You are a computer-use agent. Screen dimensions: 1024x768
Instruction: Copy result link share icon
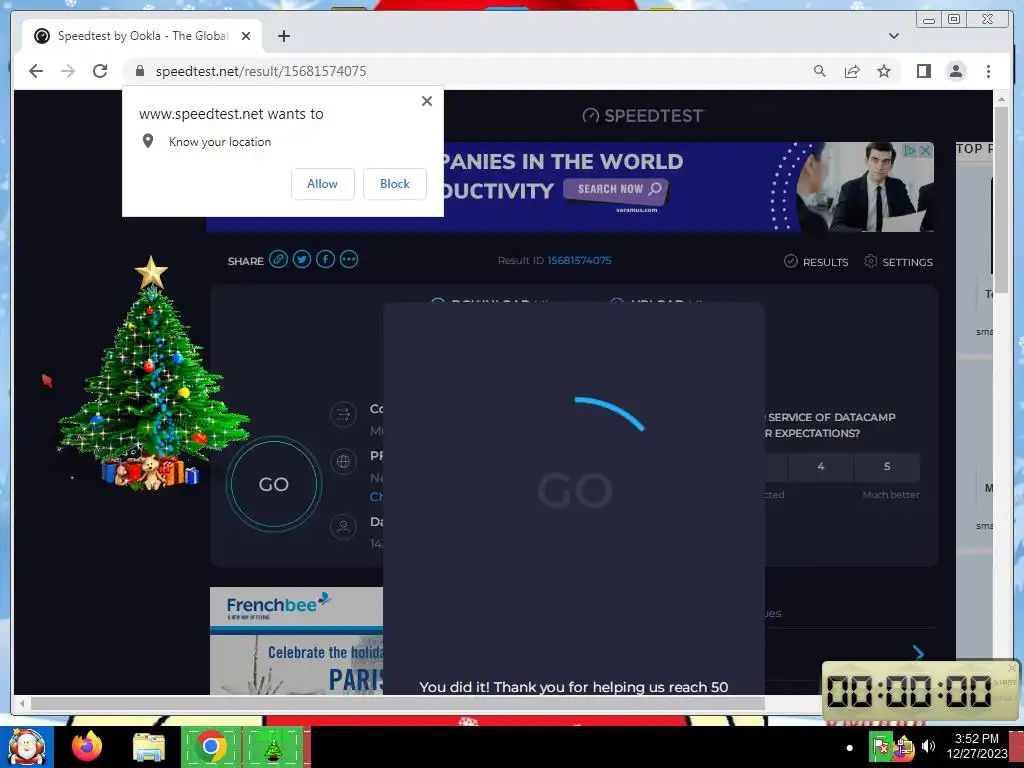click(x=278, y=259)
